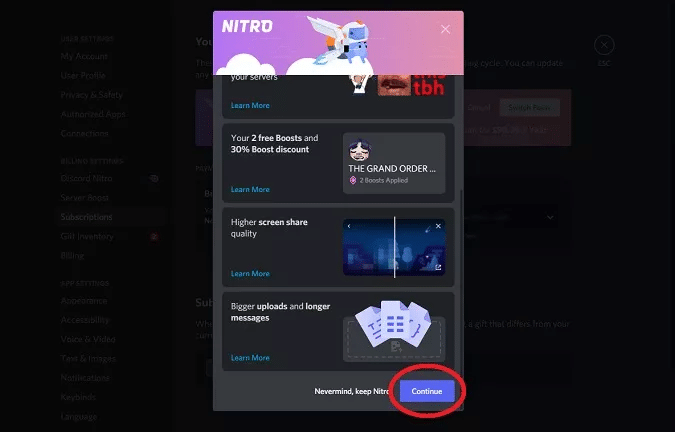Open My Account in settings sidebar
675x432 pixels.
tap(84, 56)
